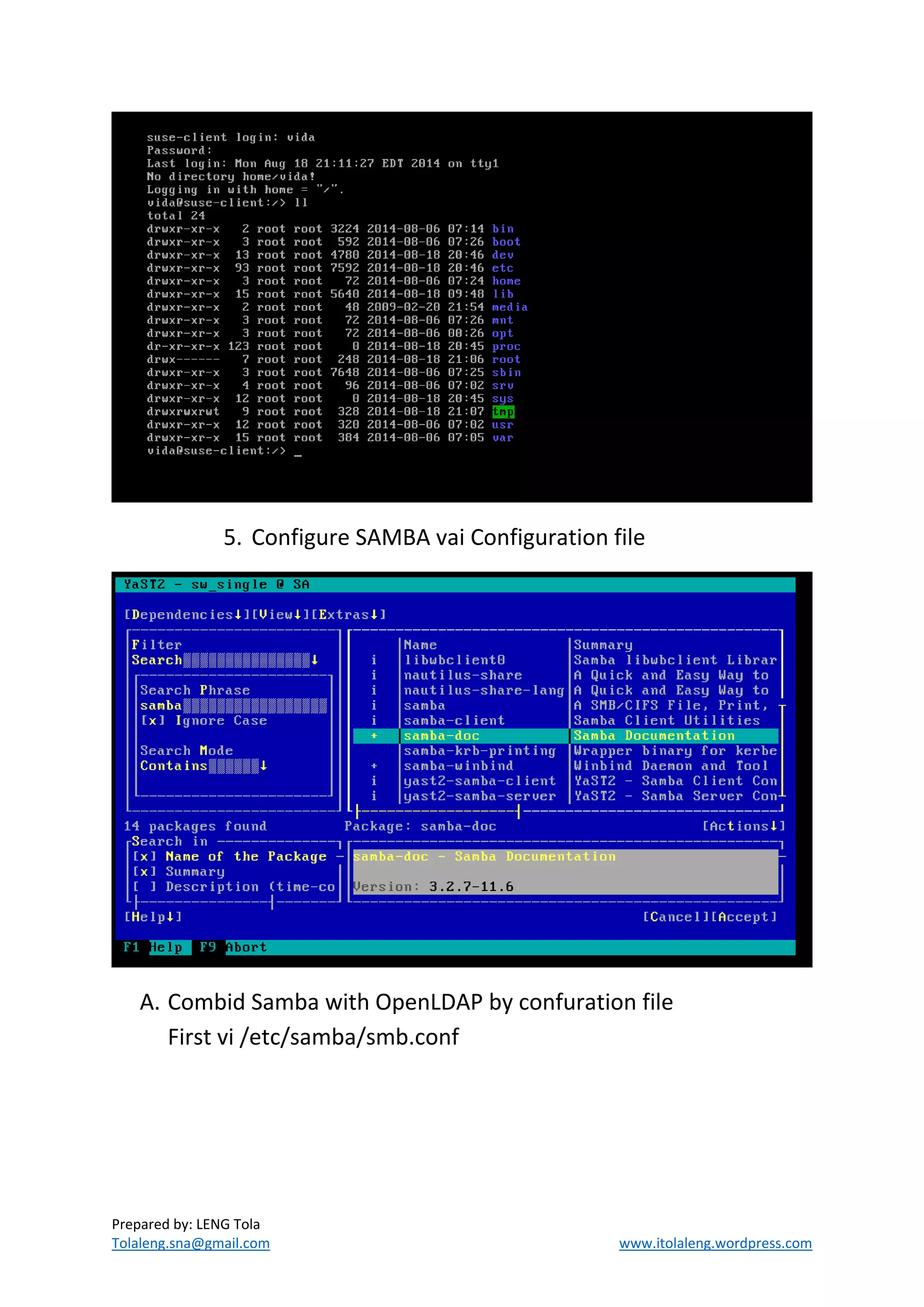The width and height of the screenshot is (924, 1307).
Task: Enable the Description search checkbox
Action: 234,887
